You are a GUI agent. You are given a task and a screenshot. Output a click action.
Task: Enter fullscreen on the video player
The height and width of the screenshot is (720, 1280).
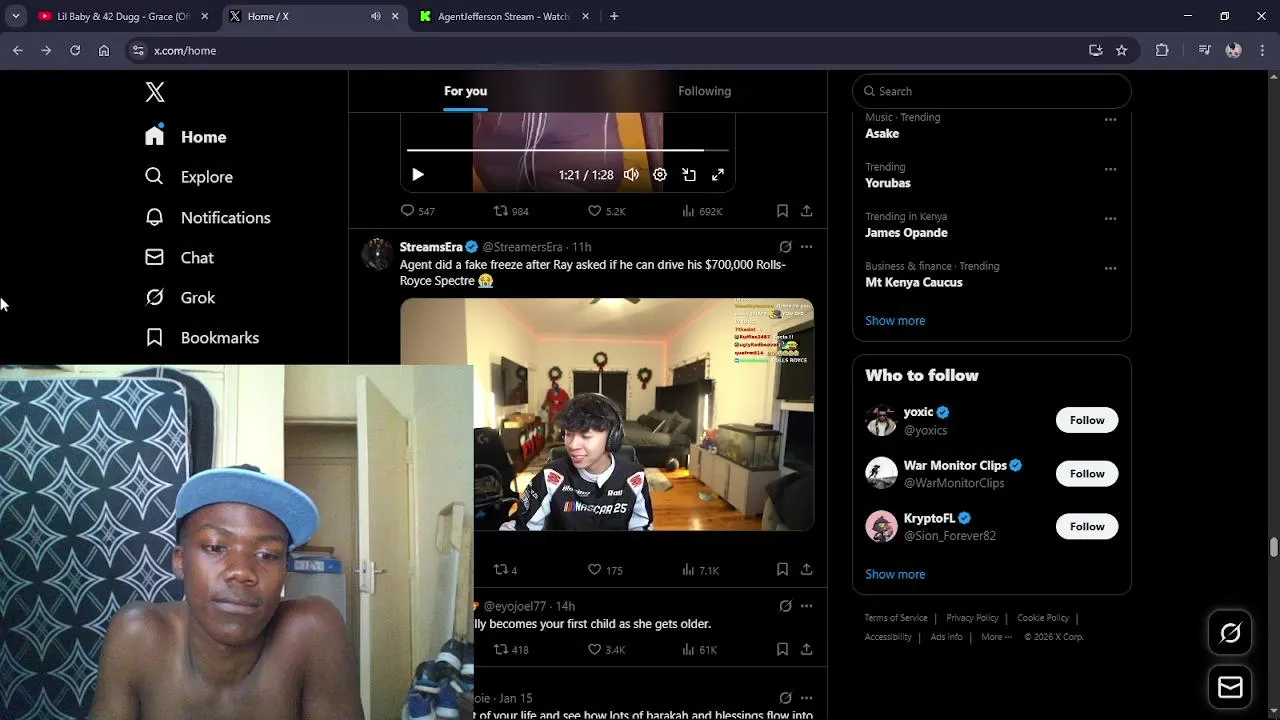point(718,175)
